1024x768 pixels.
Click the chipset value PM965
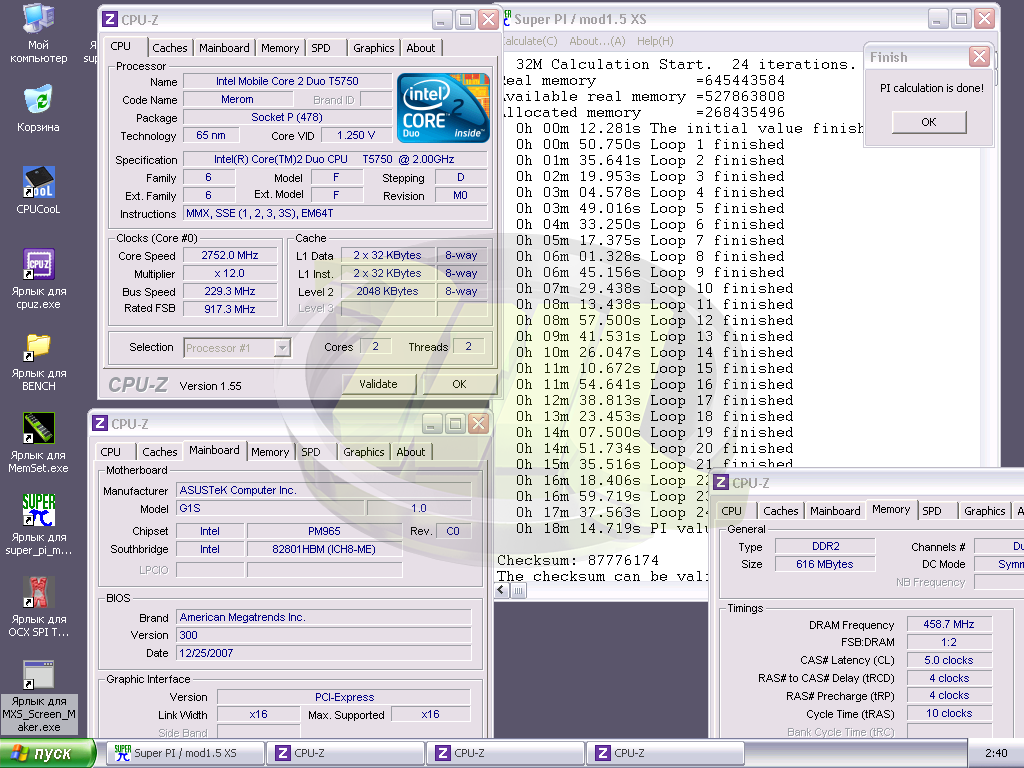tap(325, 531)
